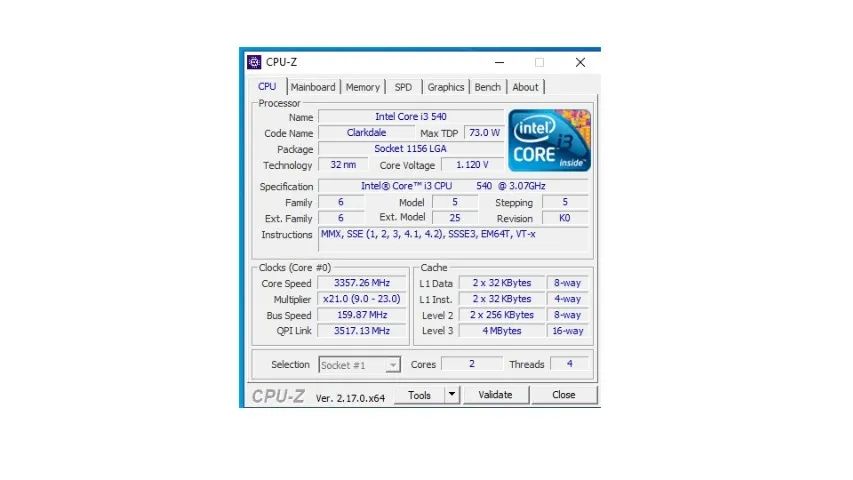Select the Multiplier value x21.0

[x=362, y=299]
